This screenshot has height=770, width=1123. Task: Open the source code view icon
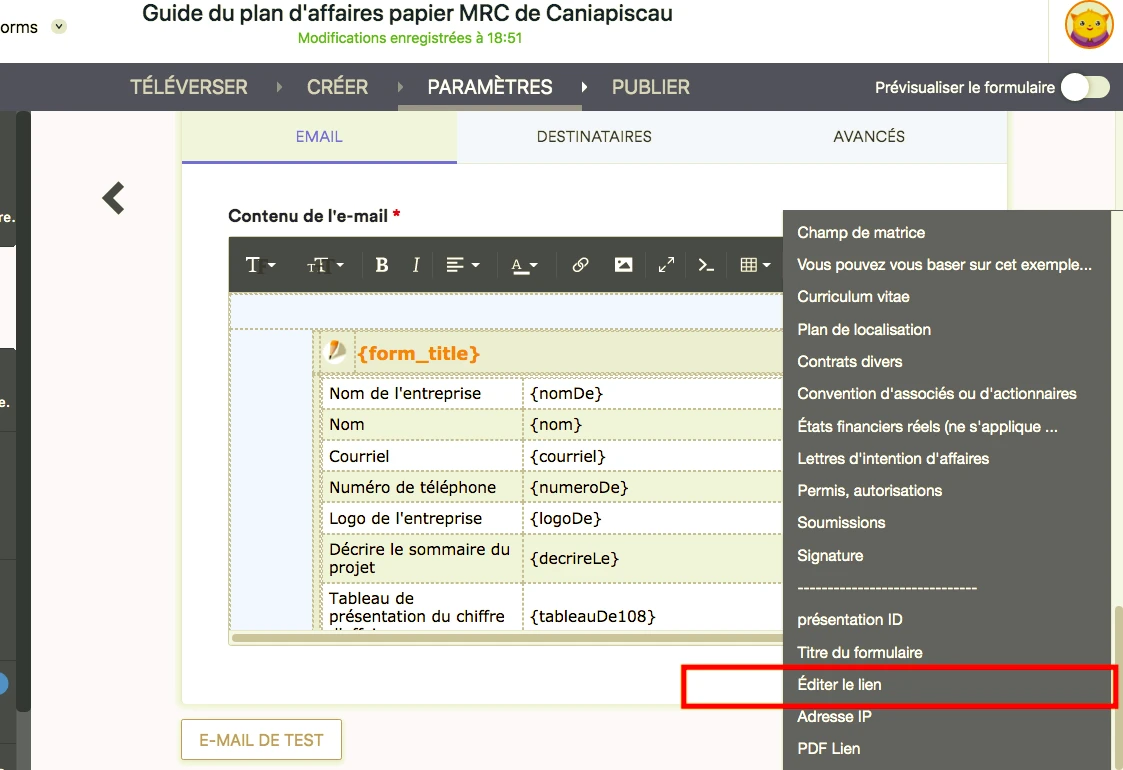[x=706, y=265]
